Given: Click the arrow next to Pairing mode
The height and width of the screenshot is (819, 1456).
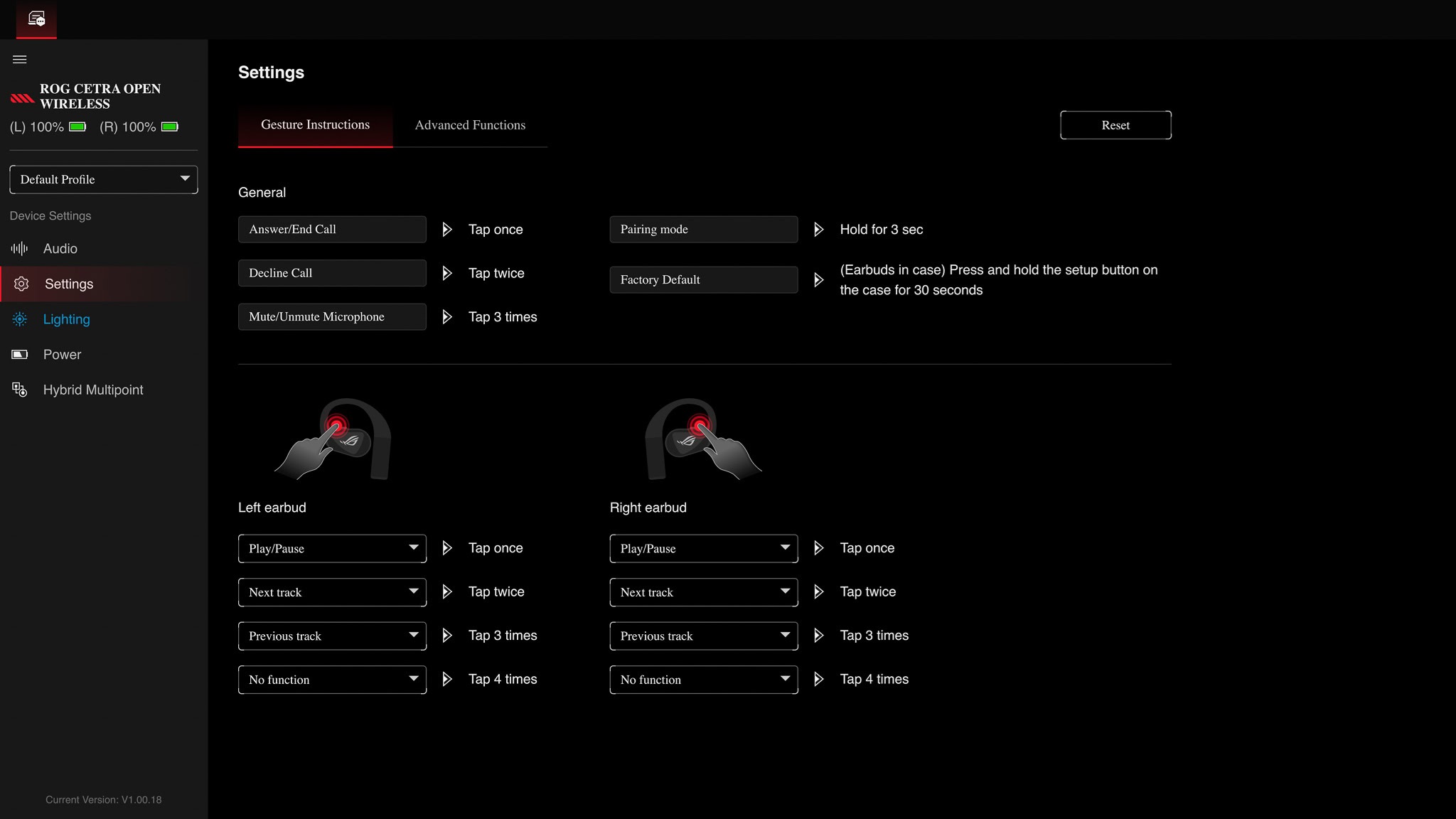Looking at the screenshot, I should [818, 230].
